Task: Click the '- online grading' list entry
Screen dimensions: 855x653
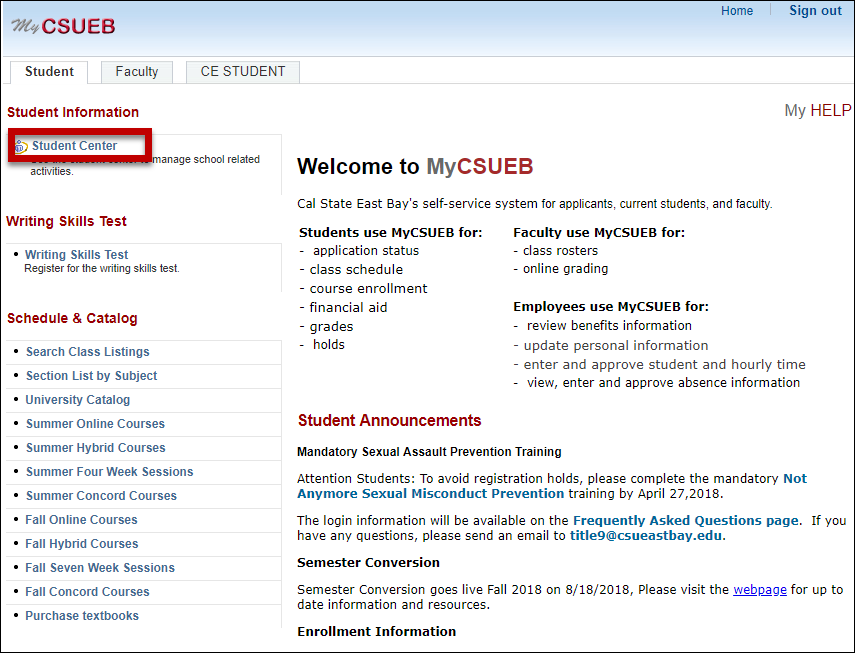Action: click(561, 268)
